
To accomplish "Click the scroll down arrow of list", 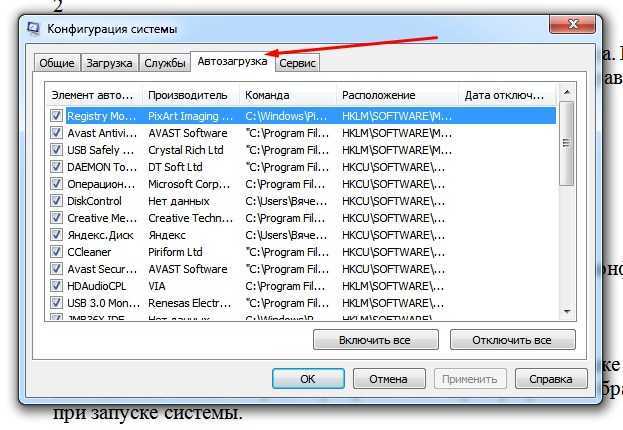I will point(567,312).
